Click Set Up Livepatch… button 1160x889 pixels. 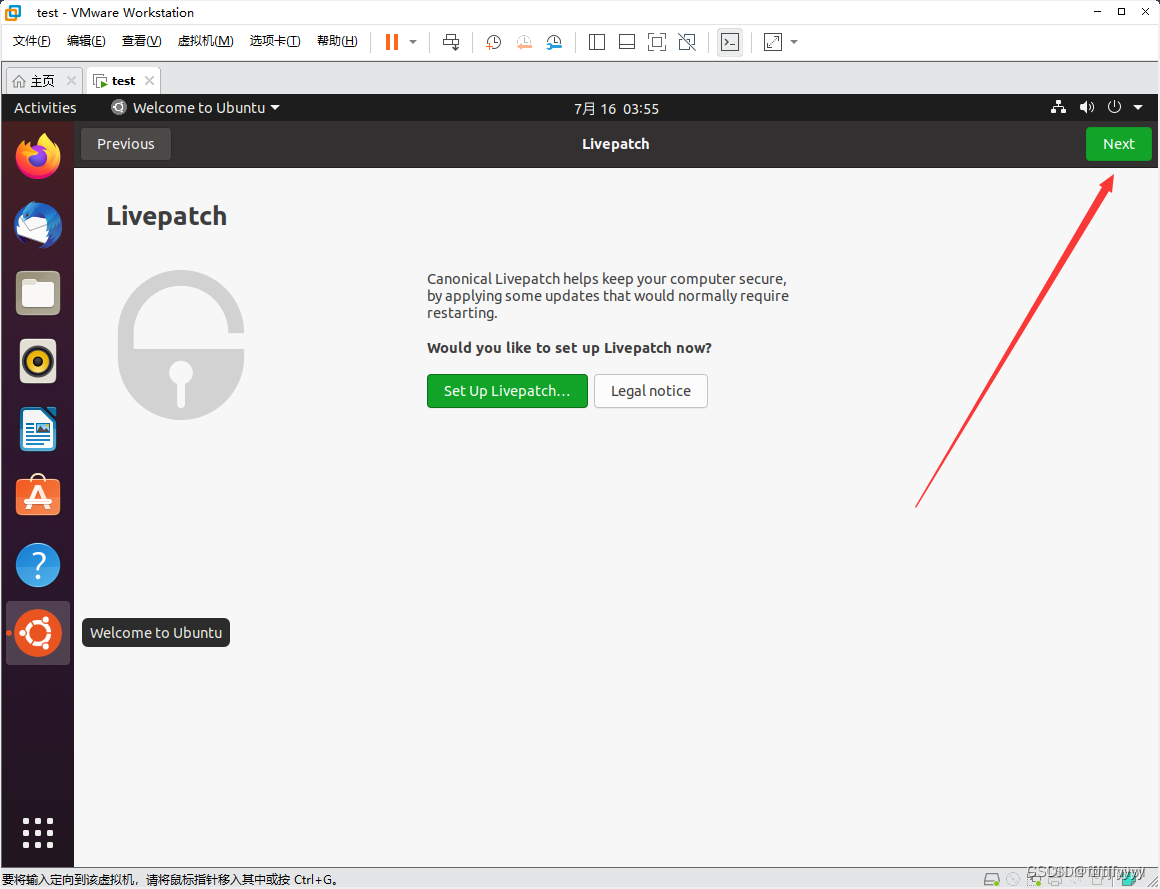pyautogui.click(x=508, y=391)
